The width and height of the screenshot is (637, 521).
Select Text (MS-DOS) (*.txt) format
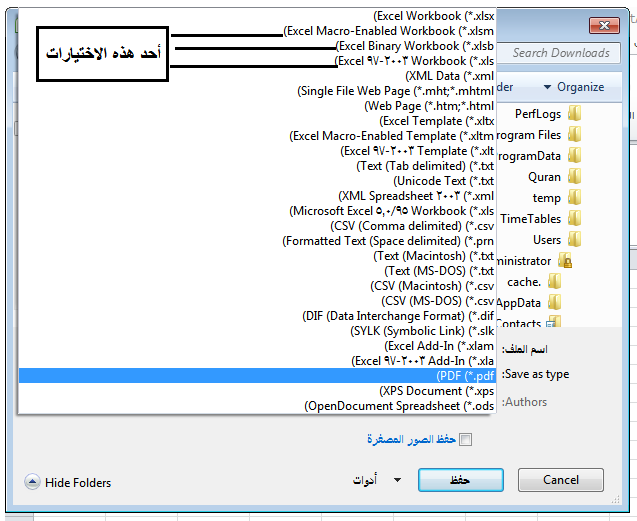point(257,271)
